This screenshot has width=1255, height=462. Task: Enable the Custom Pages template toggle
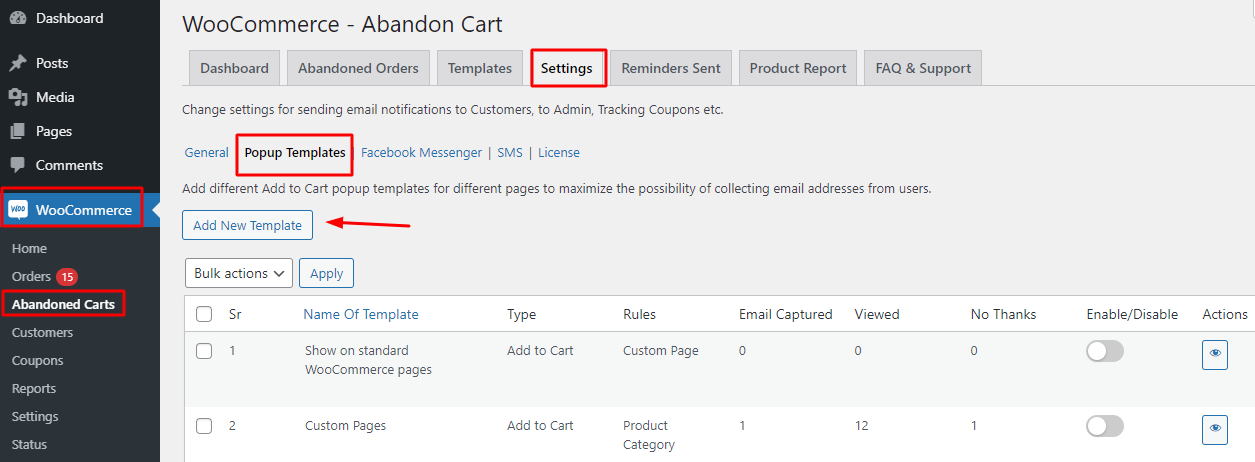(1105, 426)
